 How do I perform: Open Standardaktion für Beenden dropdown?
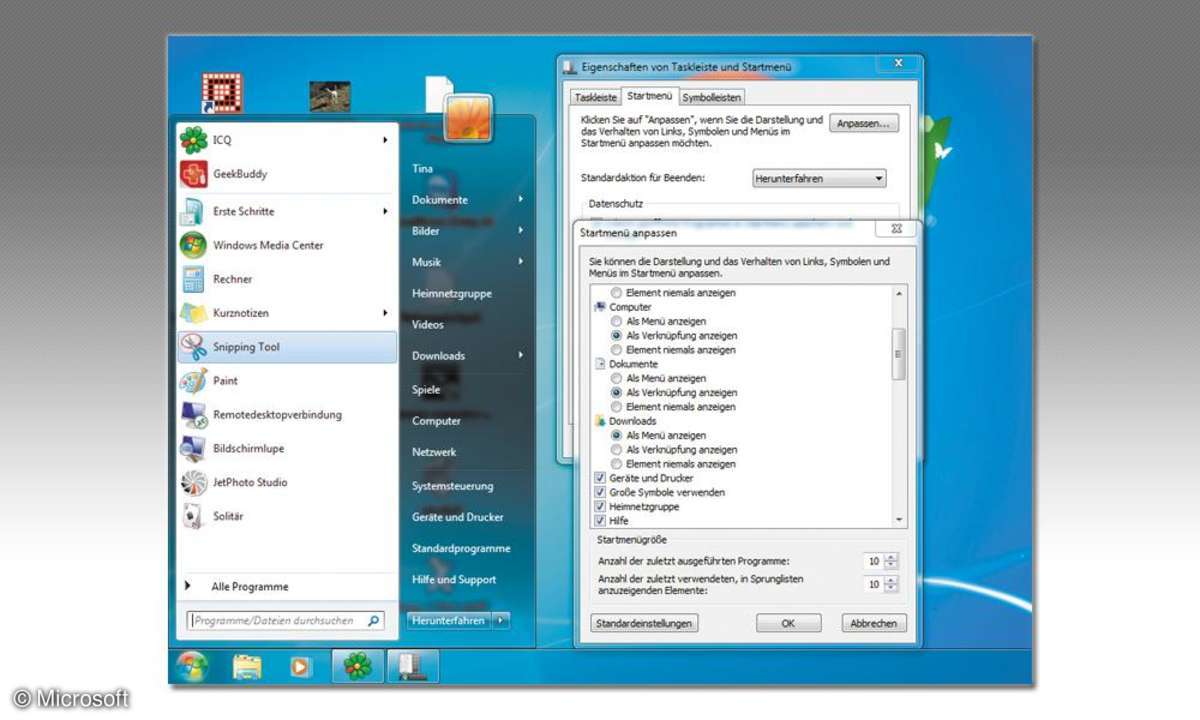coord(819,179)
